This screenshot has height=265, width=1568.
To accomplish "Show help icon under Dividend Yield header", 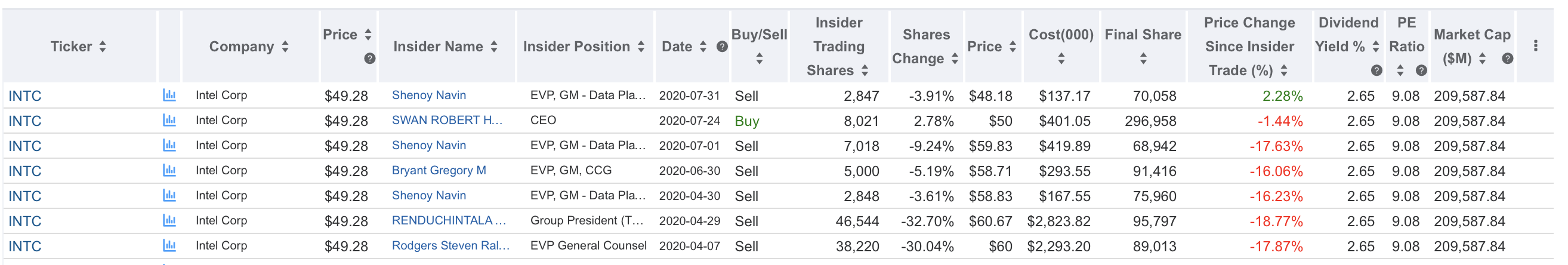I will [1376, 70].
